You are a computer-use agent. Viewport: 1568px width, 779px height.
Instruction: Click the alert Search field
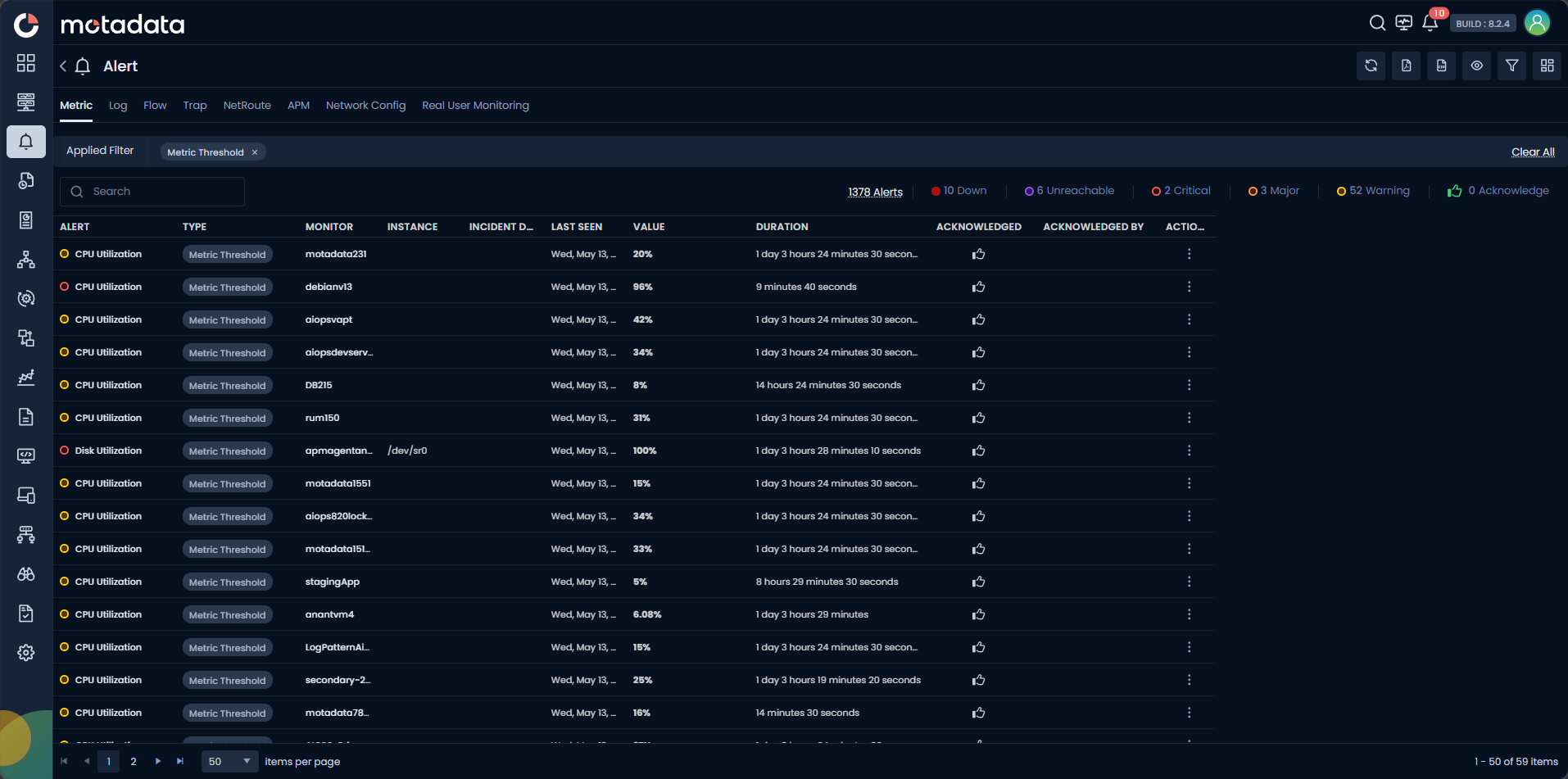(152, 192)
